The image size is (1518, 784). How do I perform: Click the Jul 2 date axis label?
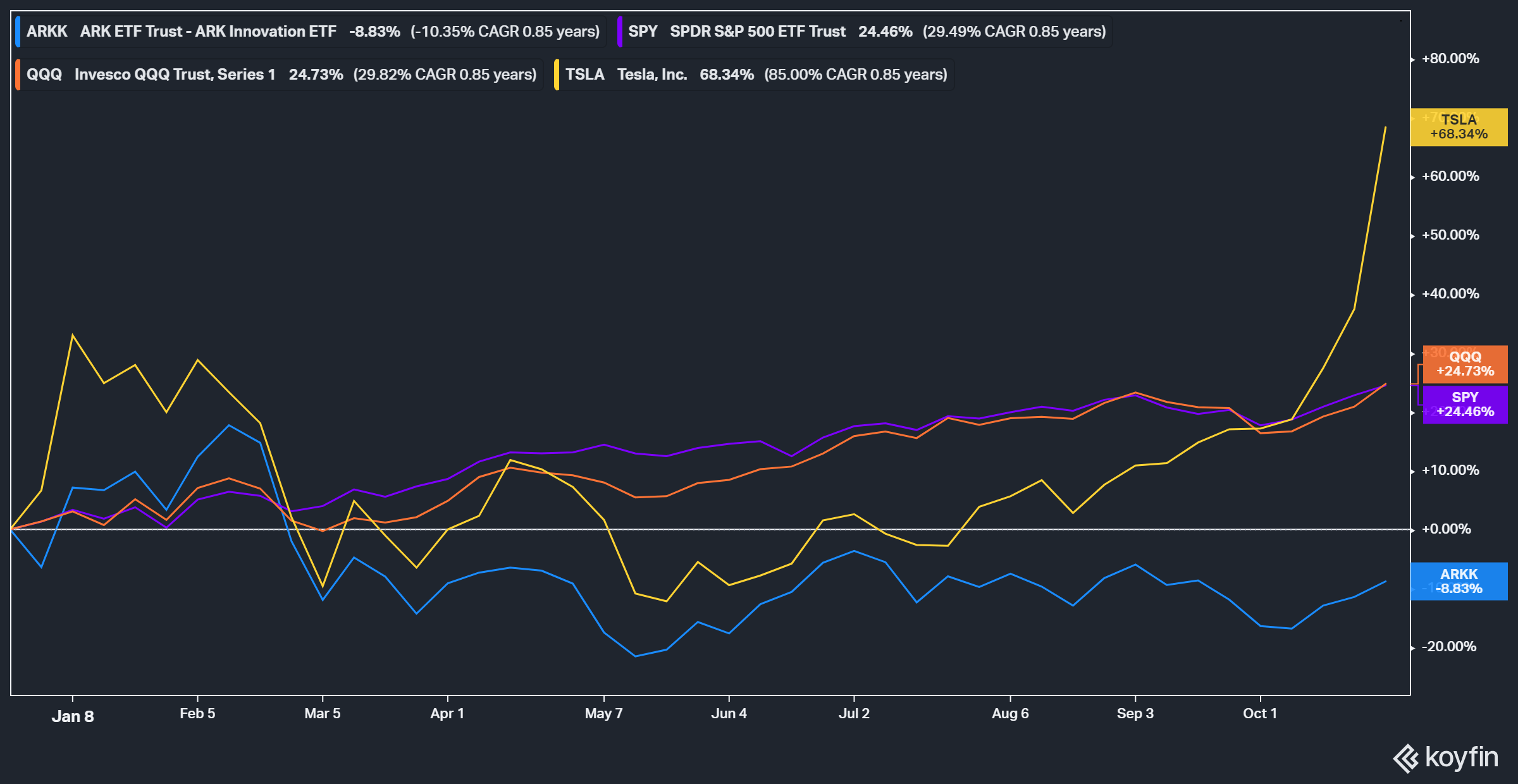point(854,714)
